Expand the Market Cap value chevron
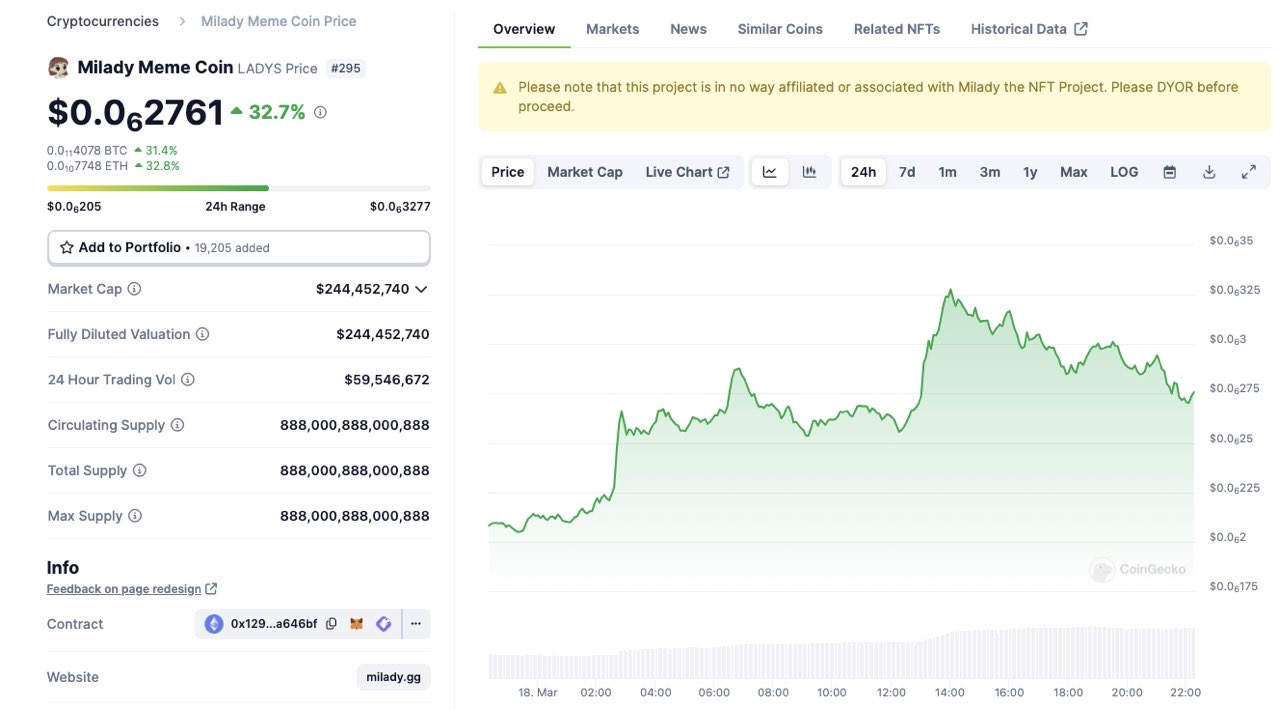The height and width of the screenshot is (710, 1280). 421,289
